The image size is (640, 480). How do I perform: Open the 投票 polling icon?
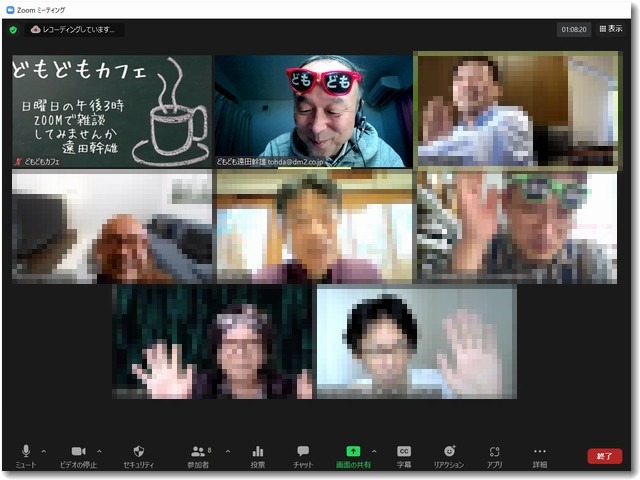point(258,456)
